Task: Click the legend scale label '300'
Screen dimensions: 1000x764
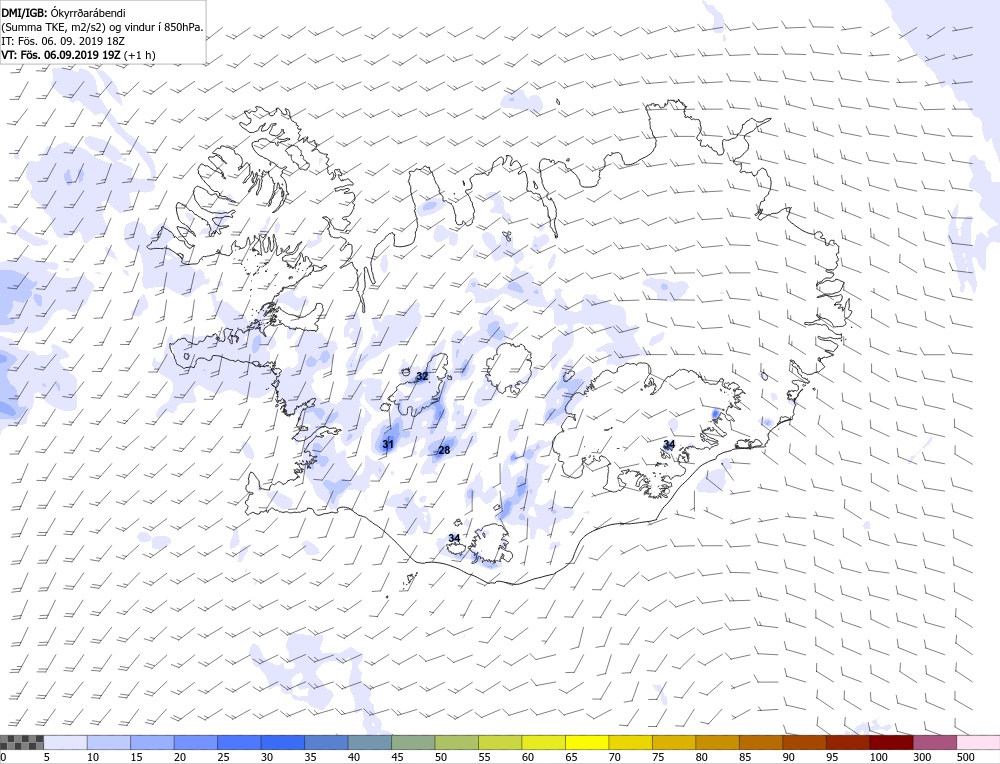Action: tap(922, 757)
